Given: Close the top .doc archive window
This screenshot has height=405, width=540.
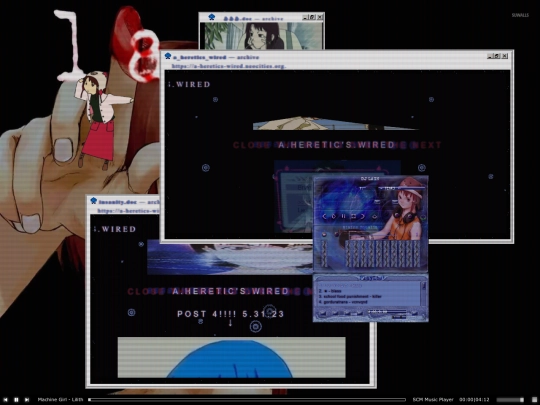Looking at the screenshot, I should click(320, 17).
